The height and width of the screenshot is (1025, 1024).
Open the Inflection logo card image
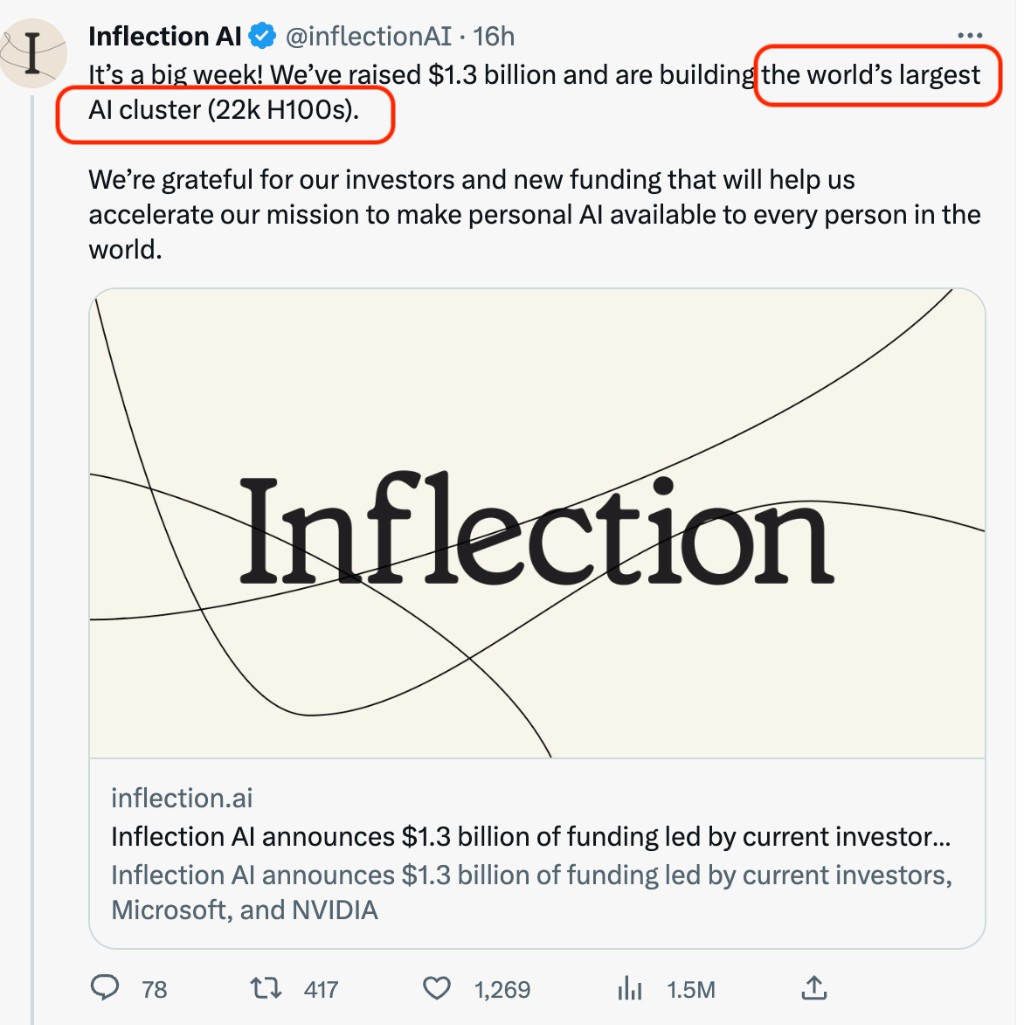tap(537, 522)
